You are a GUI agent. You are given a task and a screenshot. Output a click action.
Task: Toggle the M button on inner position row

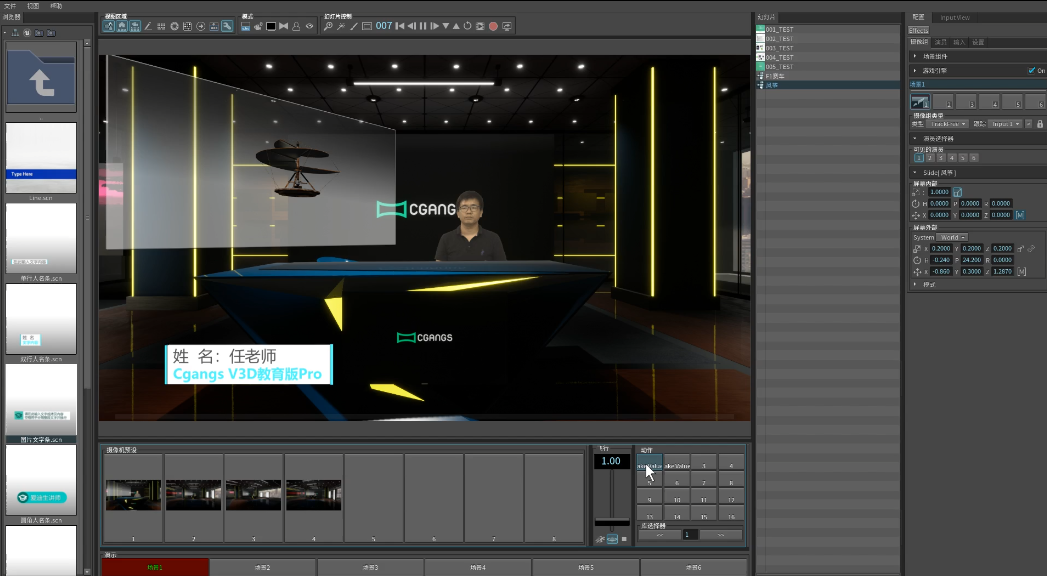point(1020,215)
